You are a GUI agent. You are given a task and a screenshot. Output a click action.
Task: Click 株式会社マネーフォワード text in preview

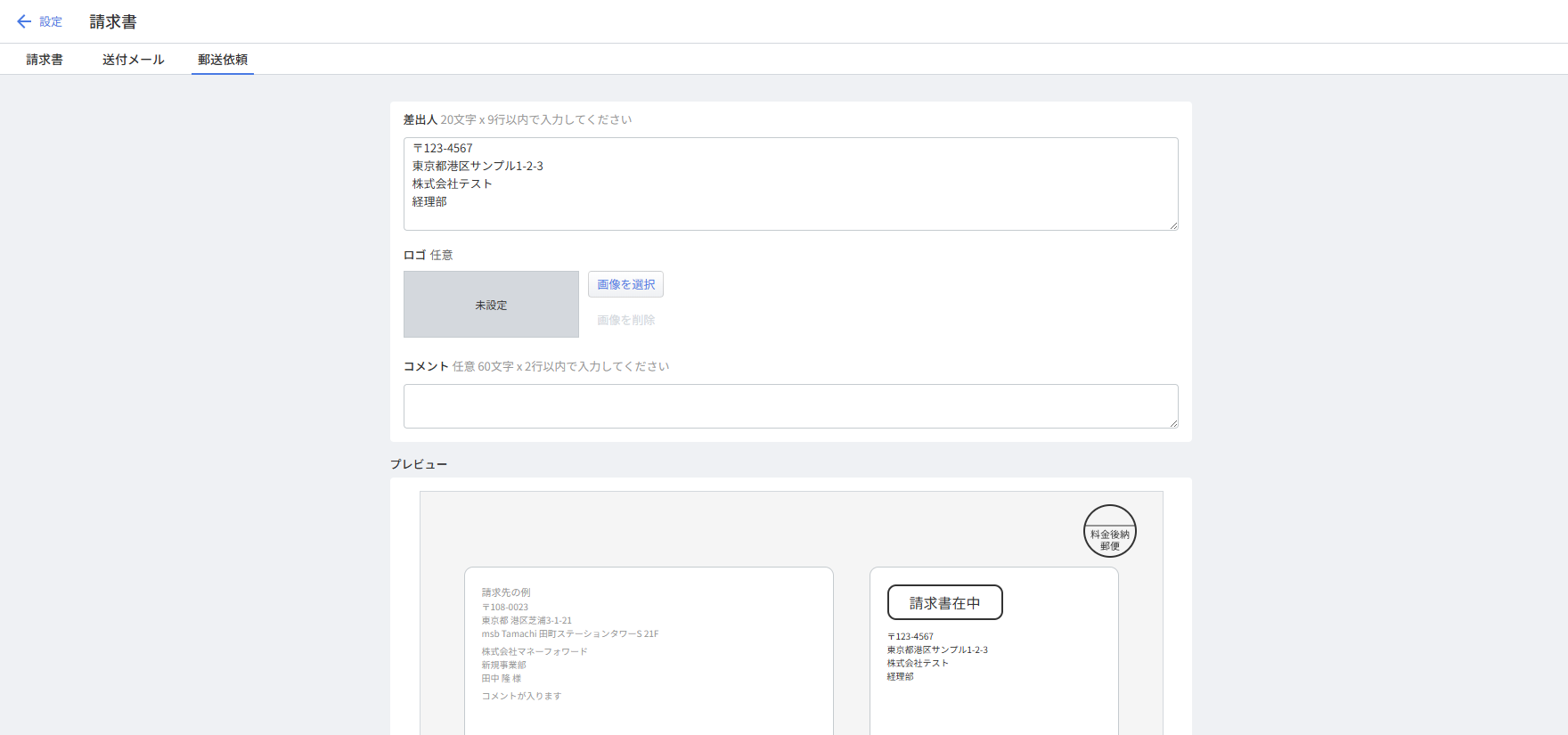click(535, 652)
